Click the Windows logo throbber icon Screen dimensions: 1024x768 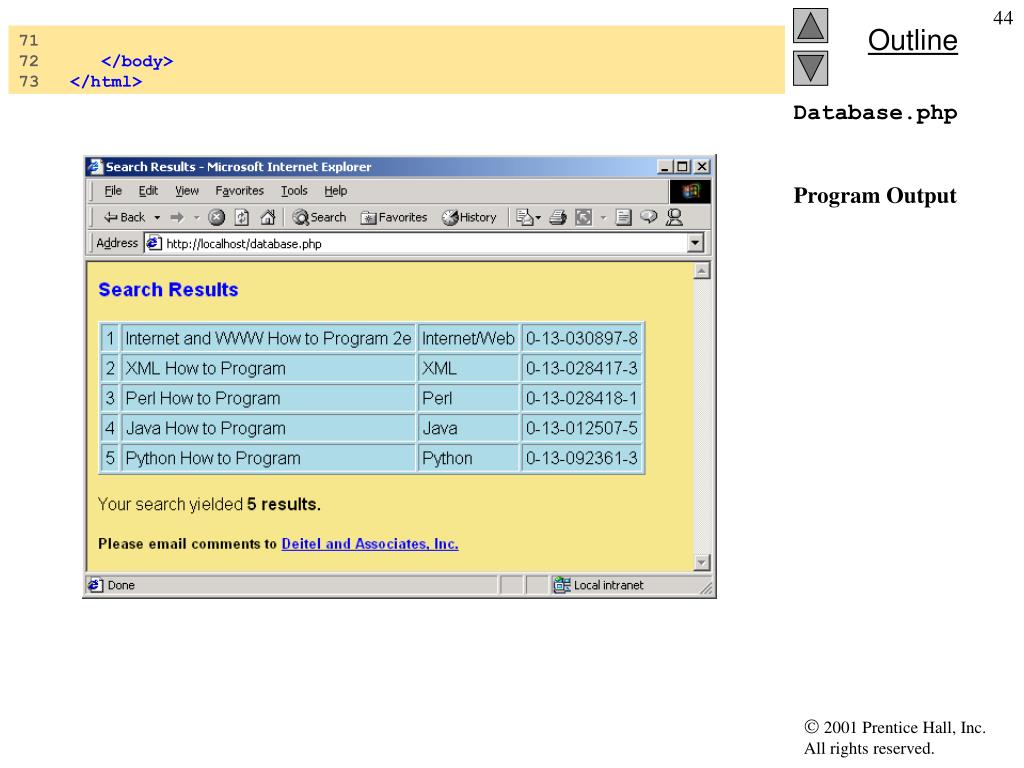click(x=690, y=191)
